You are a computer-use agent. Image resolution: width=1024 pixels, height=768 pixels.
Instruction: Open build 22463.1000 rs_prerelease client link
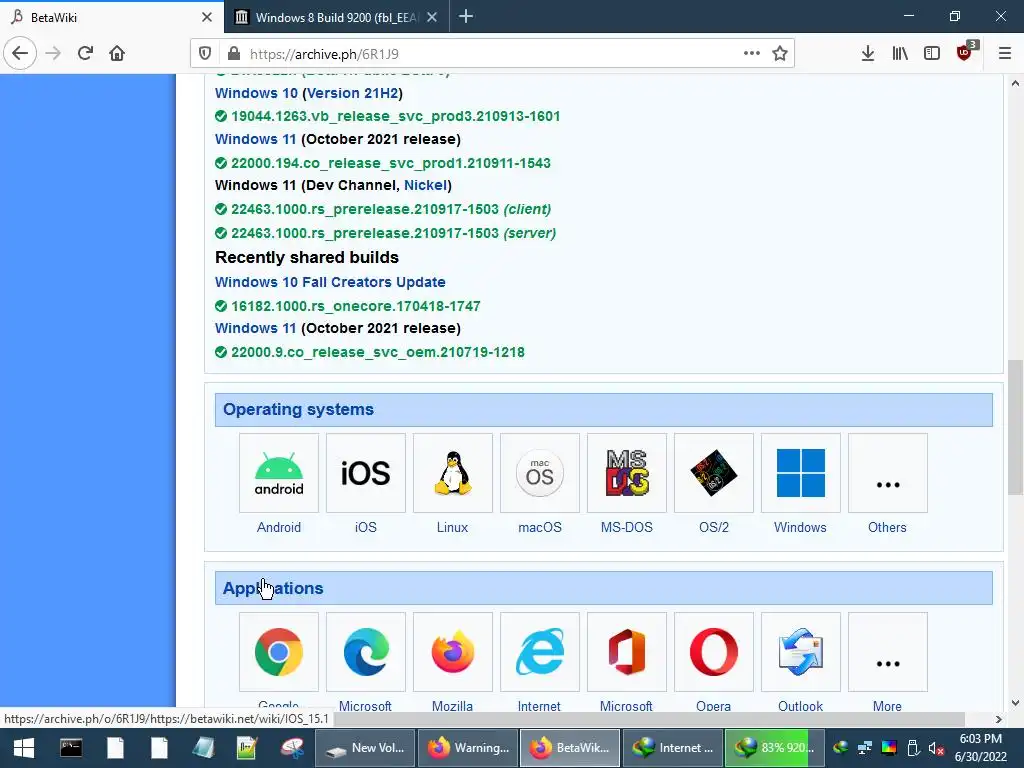(x=391, y=209)
